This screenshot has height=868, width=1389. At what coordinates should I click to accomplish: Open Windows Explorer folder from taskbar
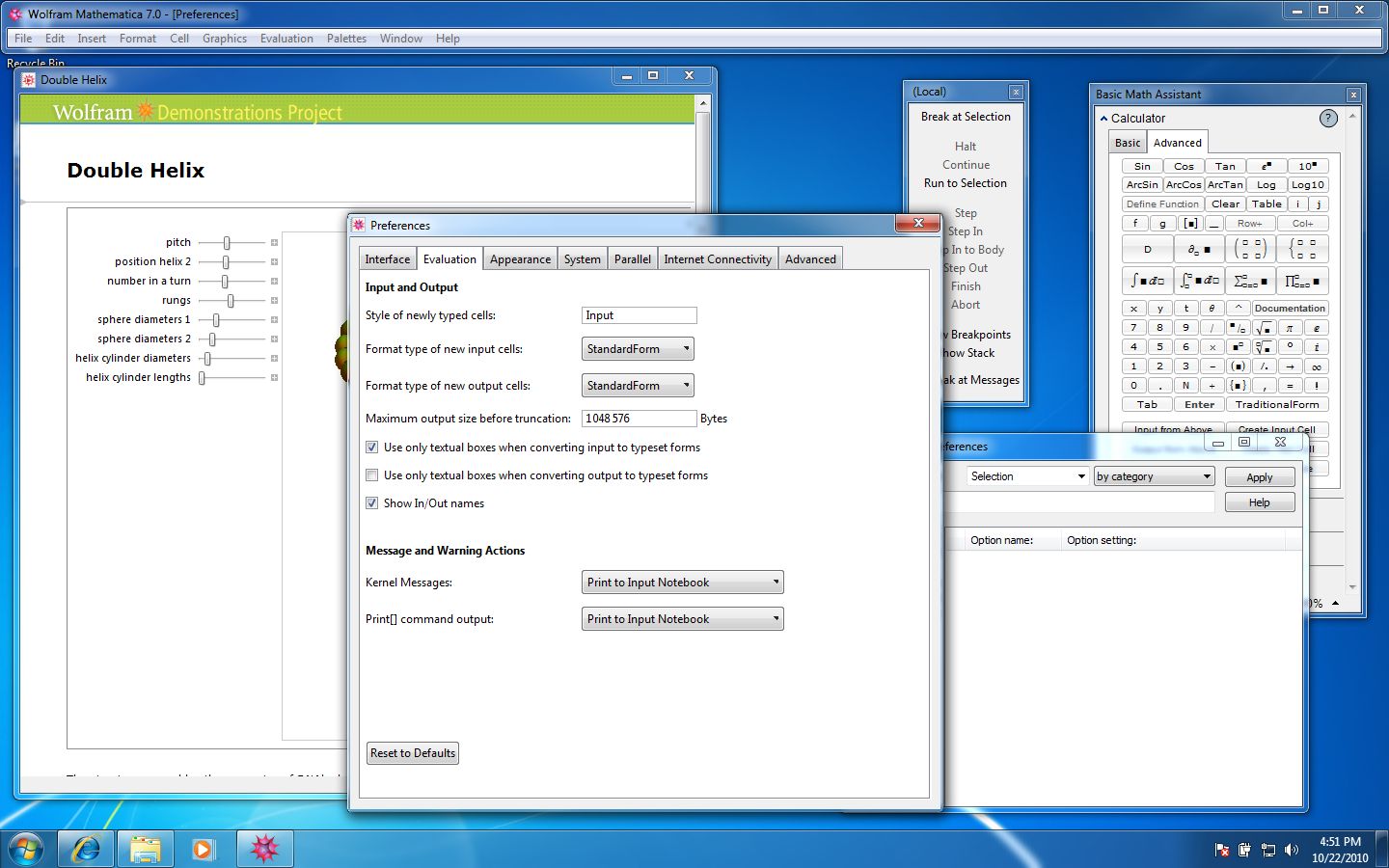[145, 849]
